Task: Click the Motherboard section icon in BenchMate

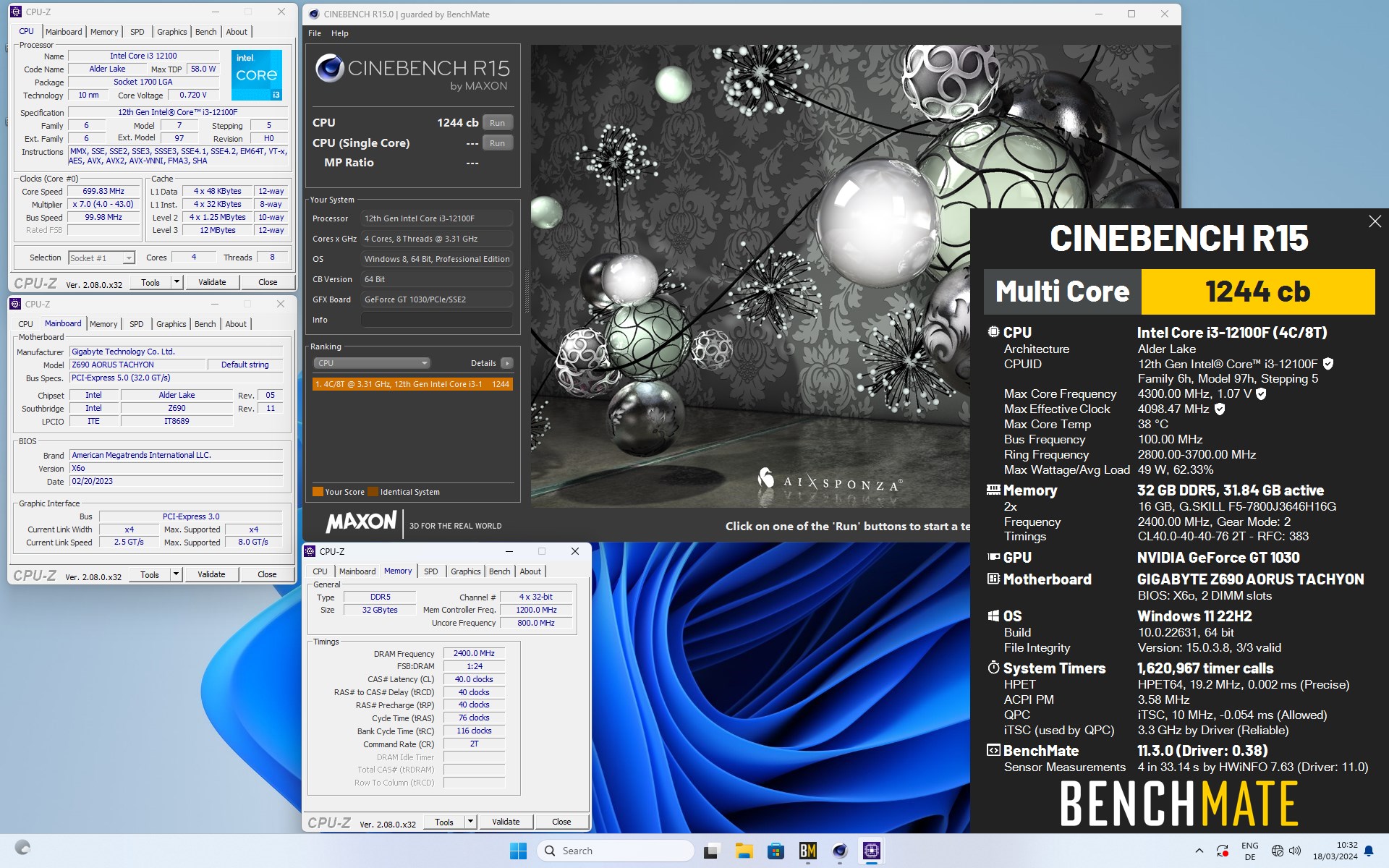Action: pyautogui.click(x=993, y=579)
